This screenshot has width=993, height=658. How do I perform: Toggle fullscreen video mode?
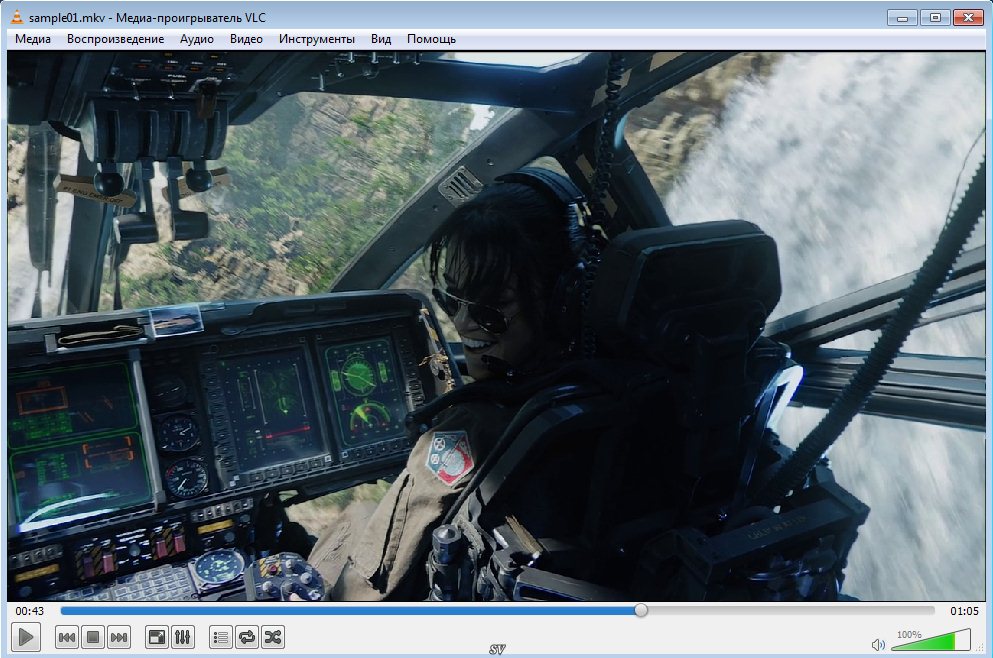click(x=157, y=637)
